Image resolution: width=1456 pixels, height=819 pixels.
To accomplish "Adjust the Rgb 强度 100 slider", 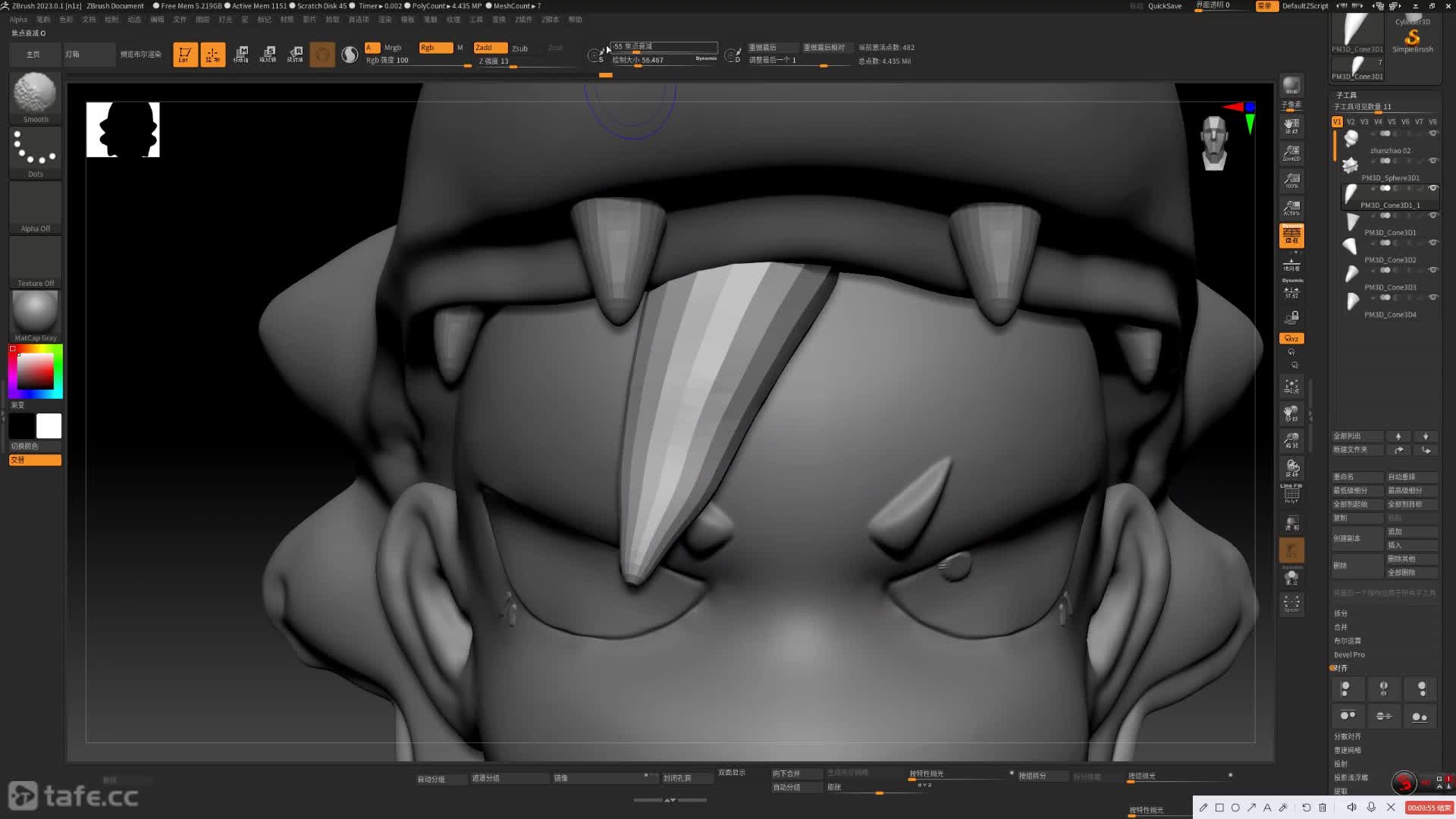I will click(419, 61).
